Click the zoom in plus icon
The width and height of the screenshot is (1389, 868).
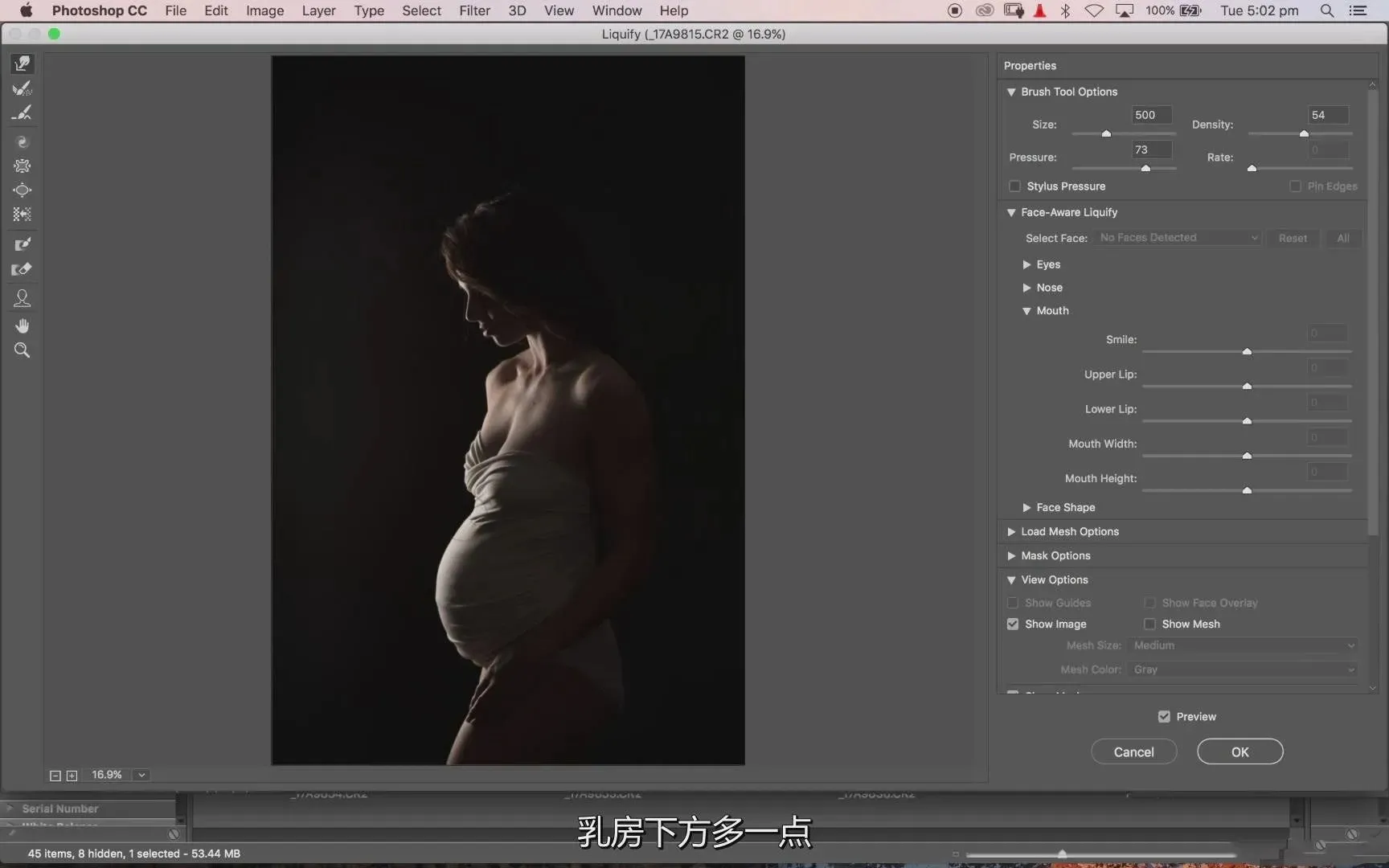[72, 776]
